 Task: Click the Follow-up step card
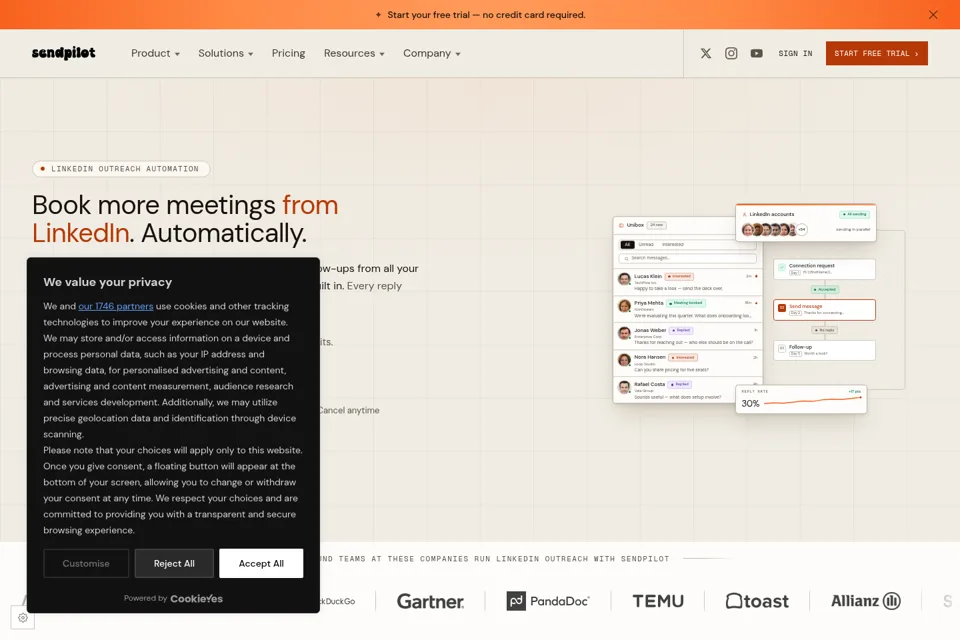coord(825,350)
